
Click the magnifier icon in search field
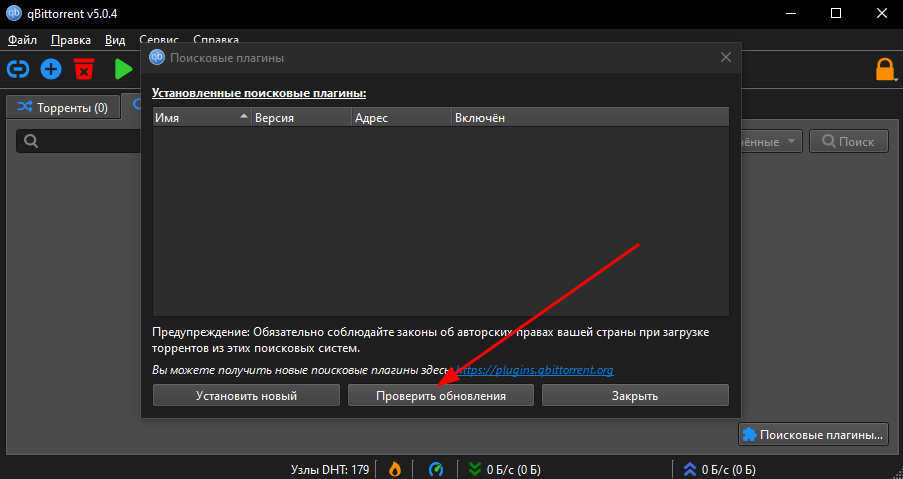point(31,141)
